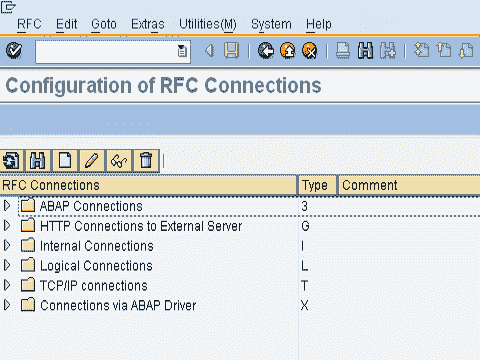Select the TCP/IP connections folder row

pyautogui.click(x=94, y=286)
